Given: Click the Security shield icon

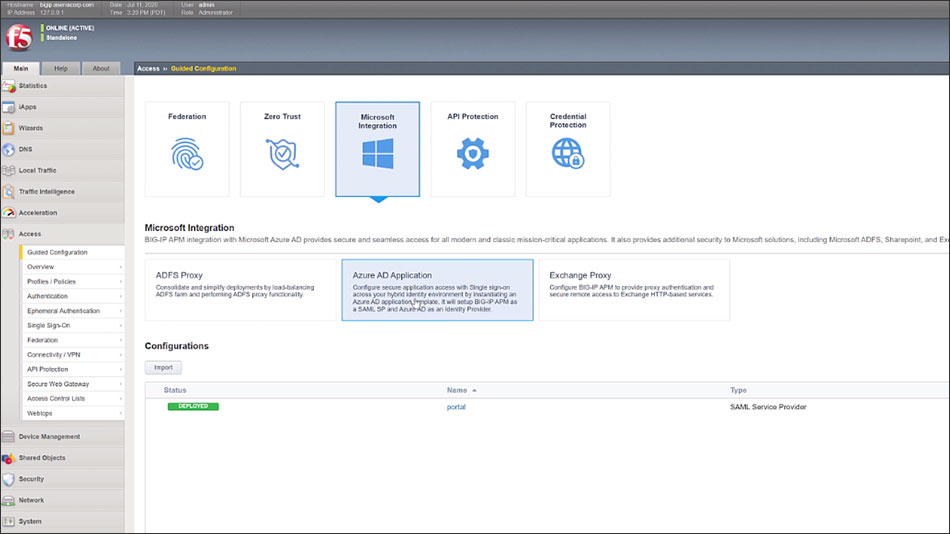Looking at the screenshot, I should (8, 479).
